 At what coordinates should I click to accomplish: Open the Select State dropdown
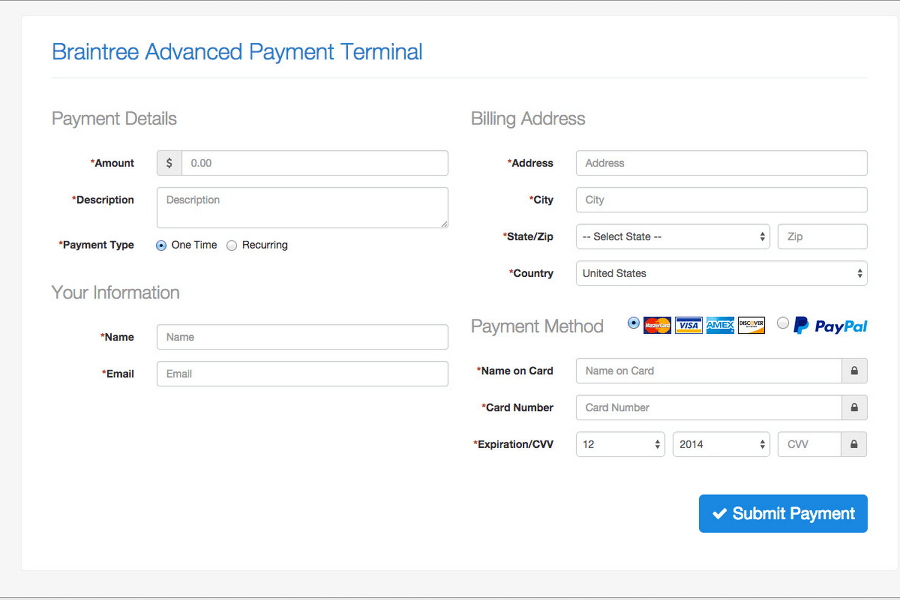(672, 237)
